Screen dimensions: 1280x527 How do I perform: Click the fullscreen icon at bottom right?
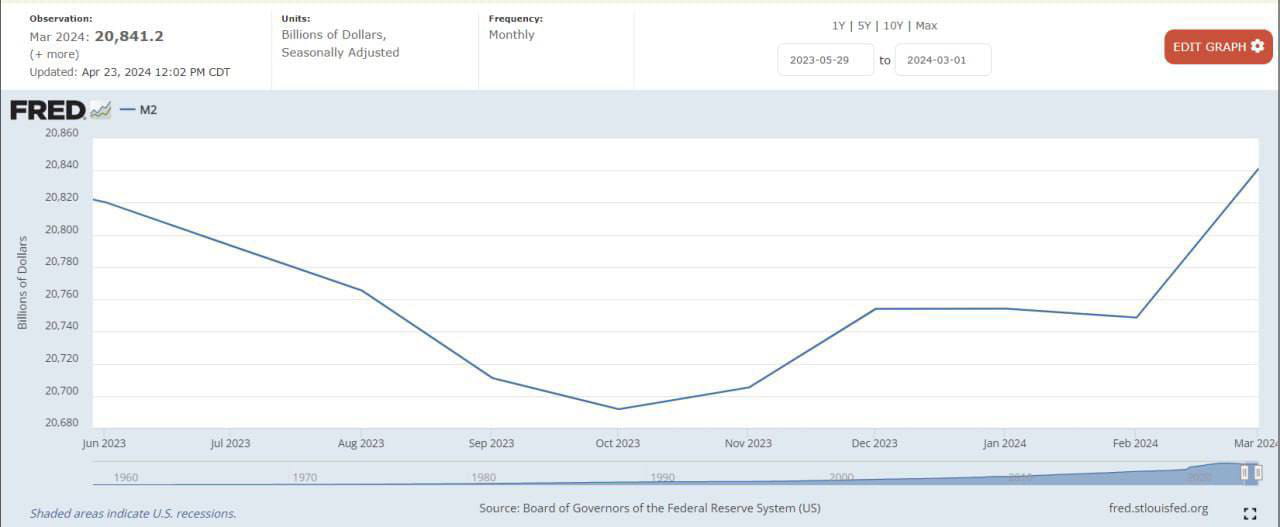pyautogui.click(x=1249, y=514)
